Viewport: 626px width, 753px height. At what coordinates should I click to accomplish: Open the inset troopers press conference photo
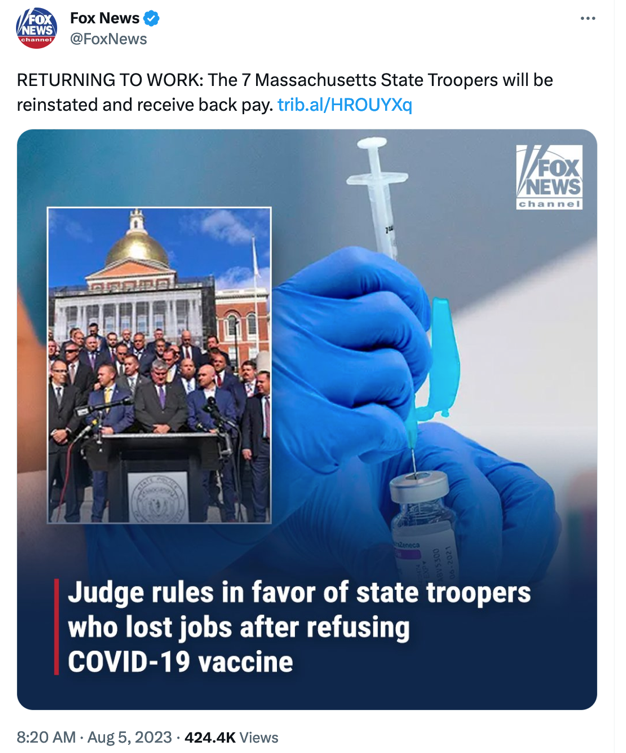tap(159, 365)
